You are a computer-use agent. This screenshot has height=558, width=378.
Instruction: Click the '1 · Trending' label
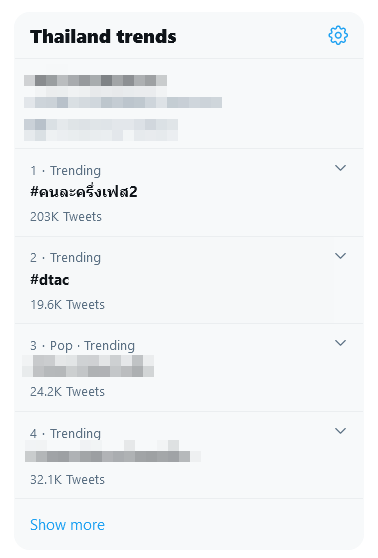[65, 170]
